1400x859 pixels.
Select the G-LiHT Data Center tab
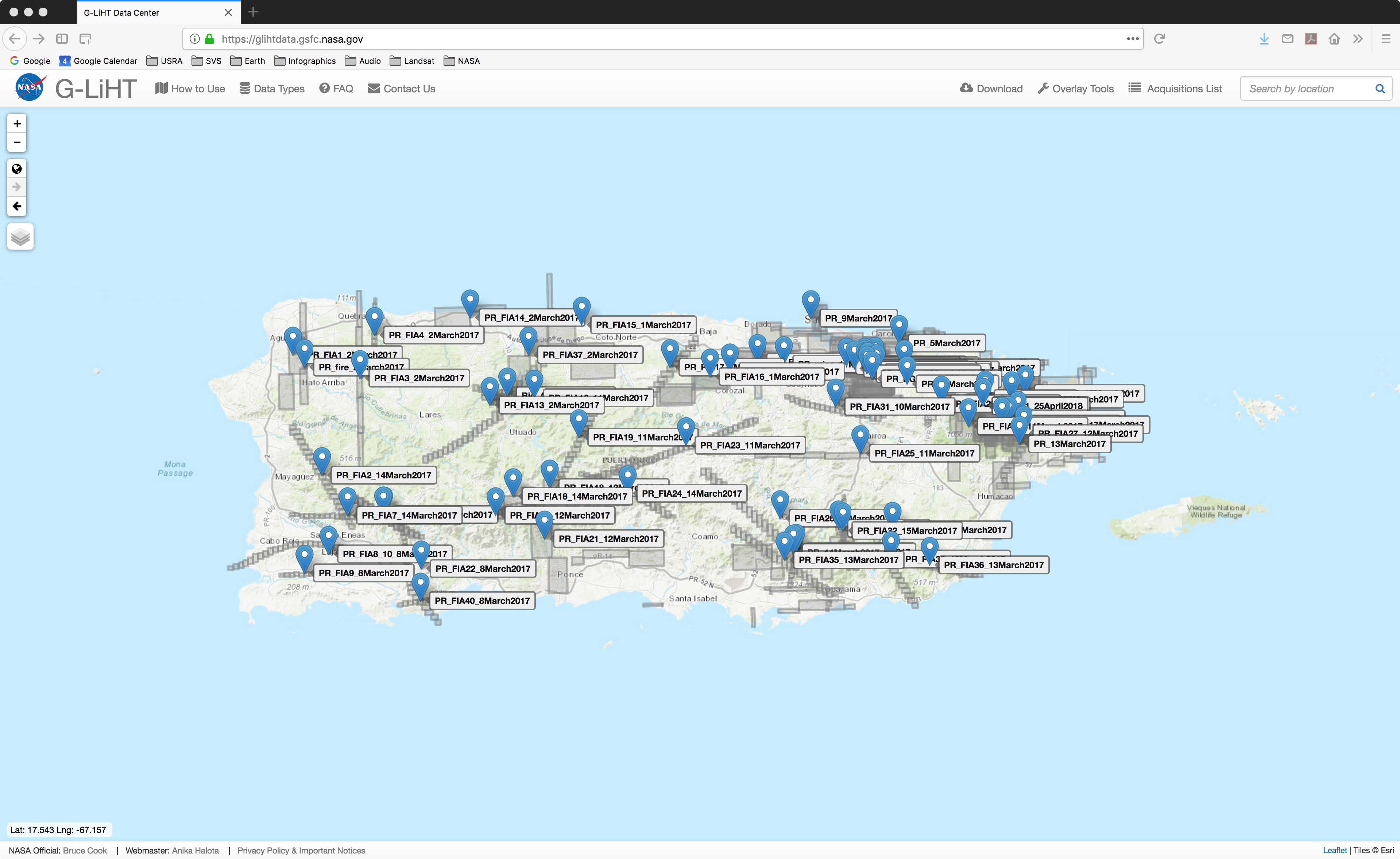(x=159, y=12)
